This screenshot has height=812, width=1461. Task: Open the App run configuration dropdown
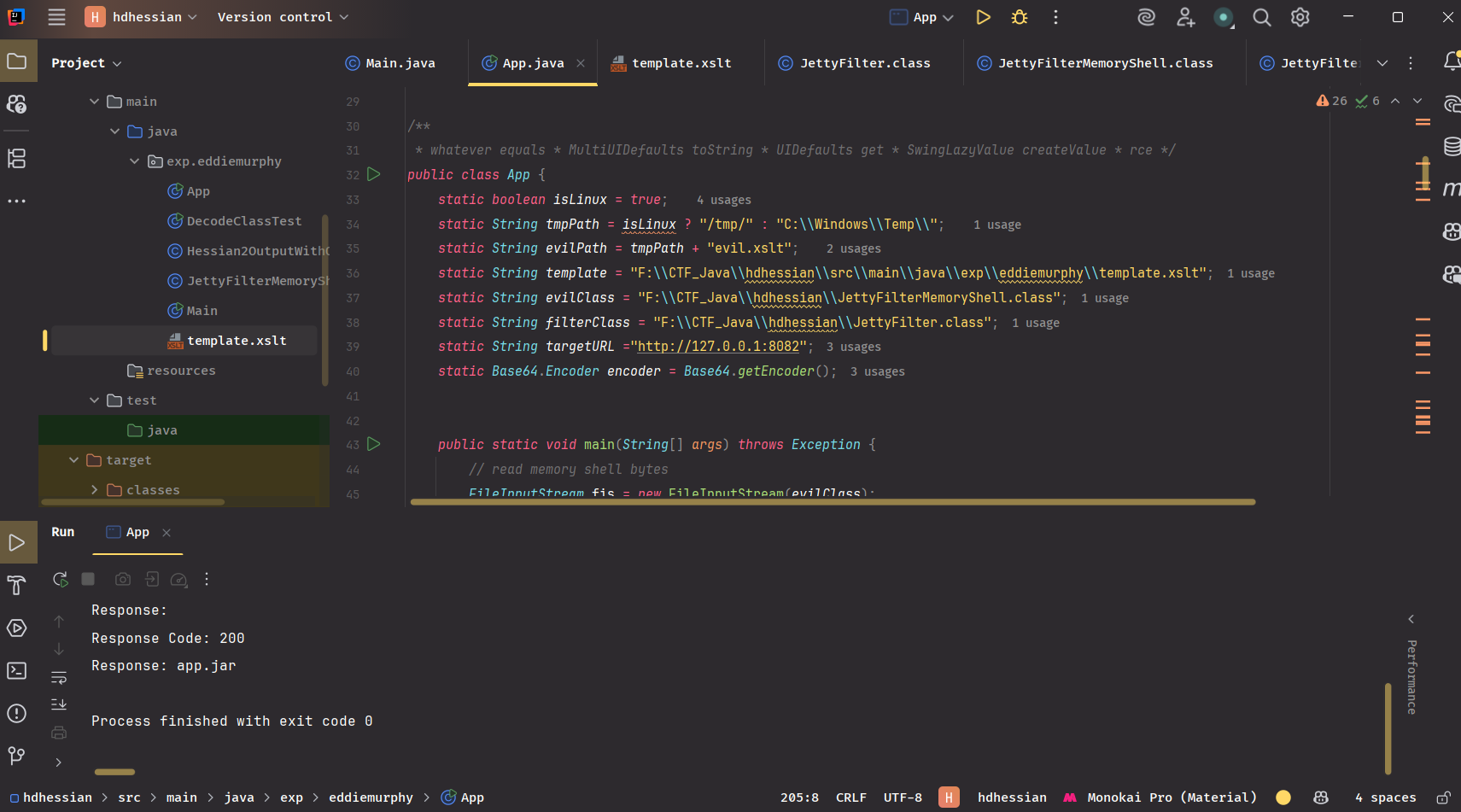click(921, 17)
